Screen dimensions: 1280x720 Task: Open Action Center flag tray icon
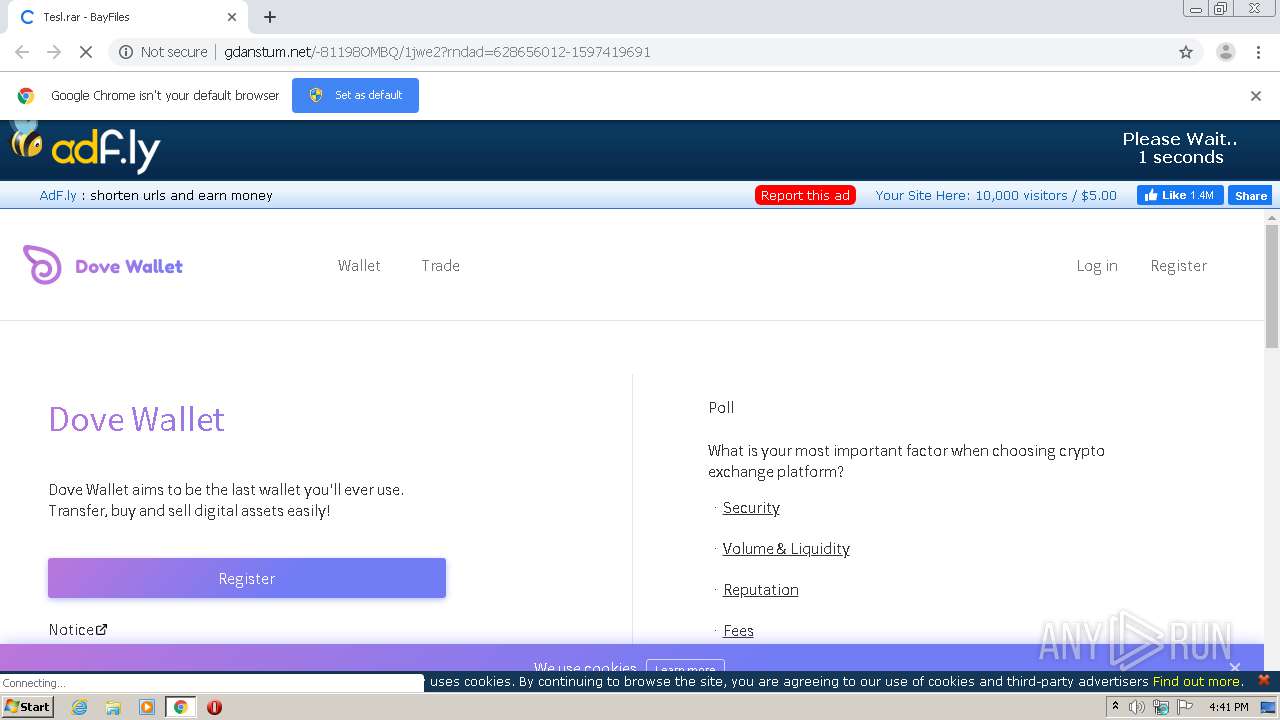pos(1185,707)
